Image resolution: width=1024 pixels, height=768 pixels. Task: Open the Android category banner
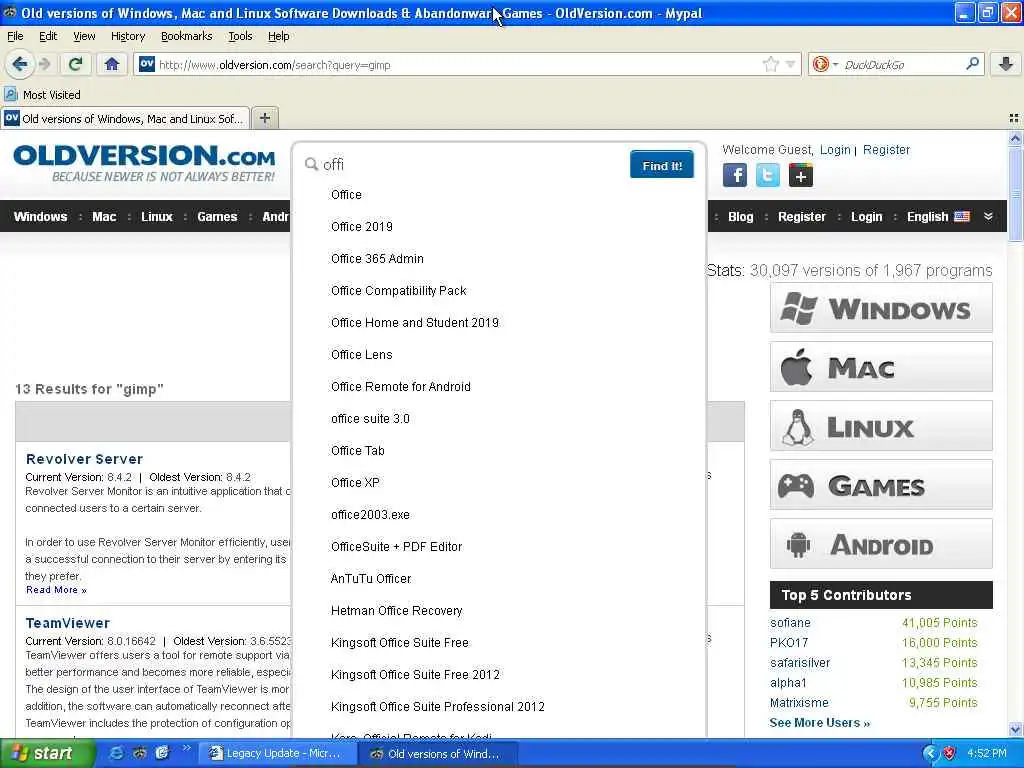pyautogui.click(x=881, y=544)
